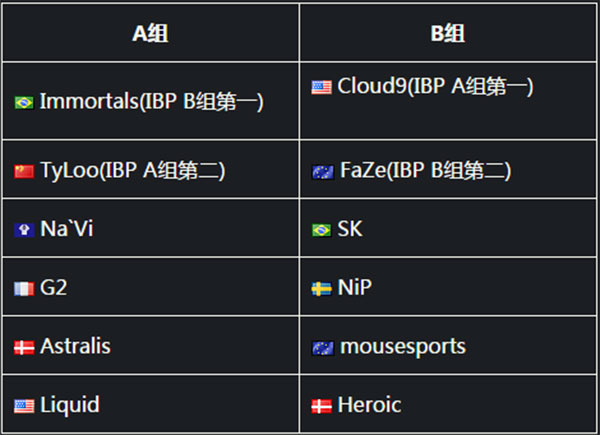Click the Sweden flag beside NiP
Screen dimensions: 600x435
(x=321, y=289)
